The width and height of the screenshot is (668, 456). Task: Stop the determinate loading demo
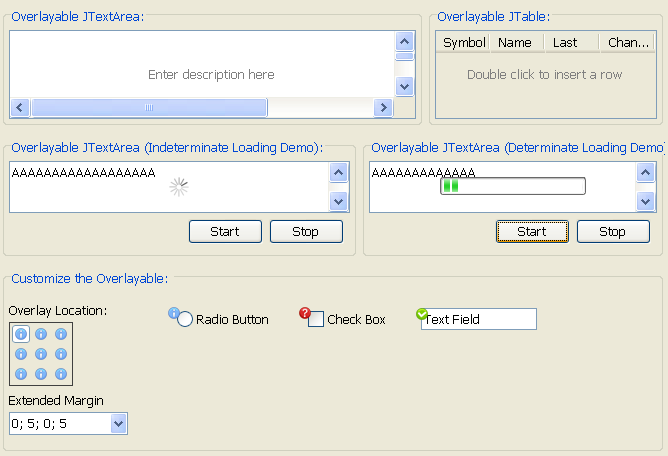pyautogui.click(x=612, y=232)
